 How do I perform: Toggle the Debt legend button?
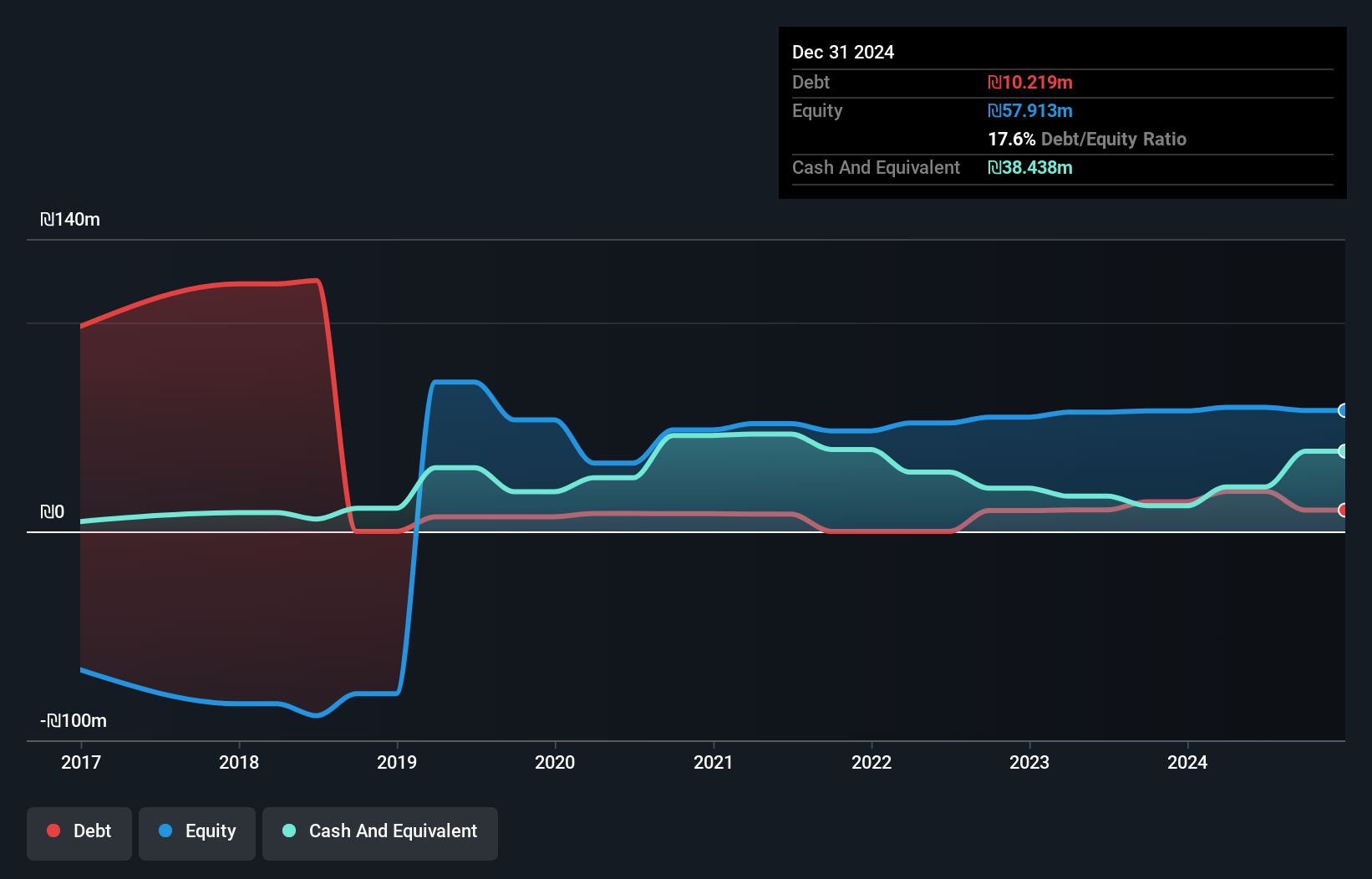pos(79,833)
